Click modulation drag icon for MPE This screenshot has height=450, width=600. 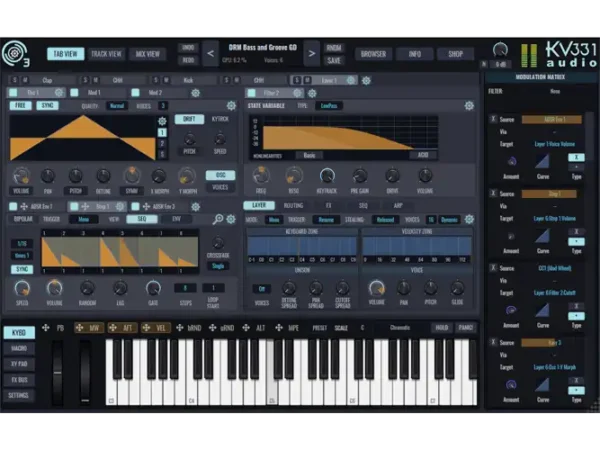coord(279,328)
